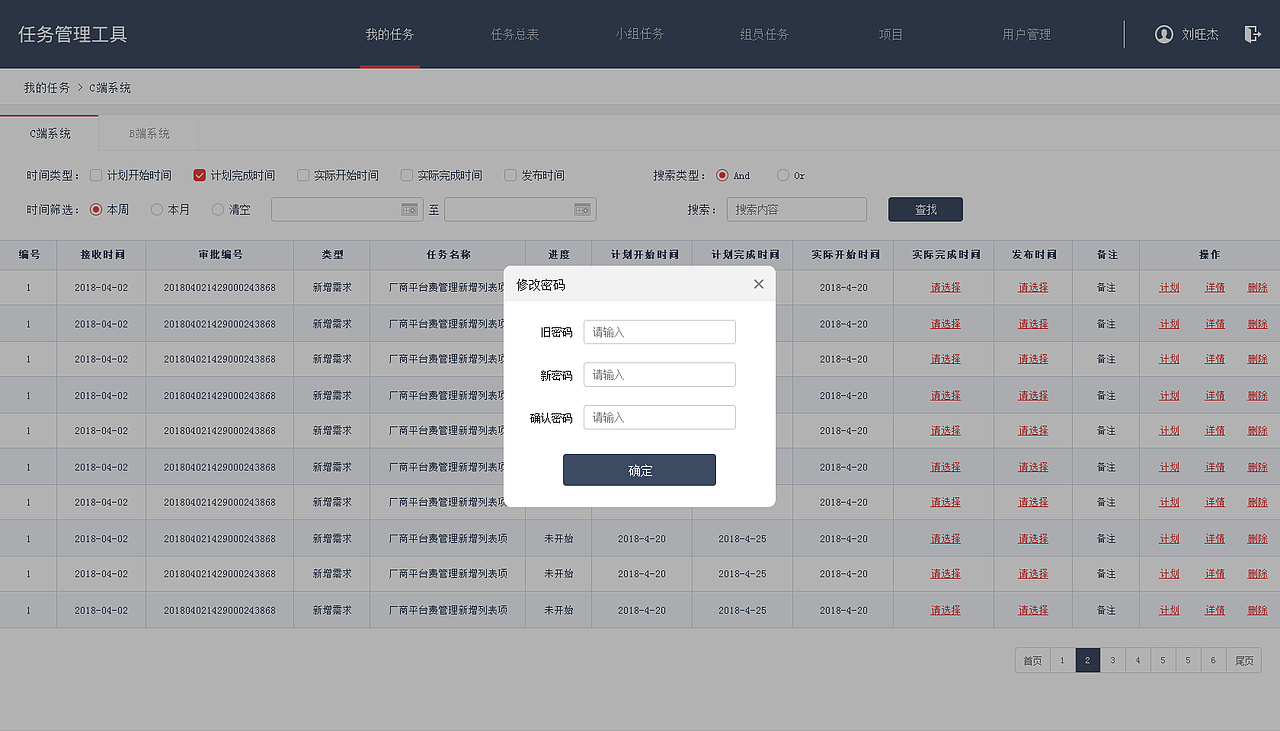This screenshot has width=1280, height=731.
Task: Open 详情 link in the first row
Action: coord(1213,286)
